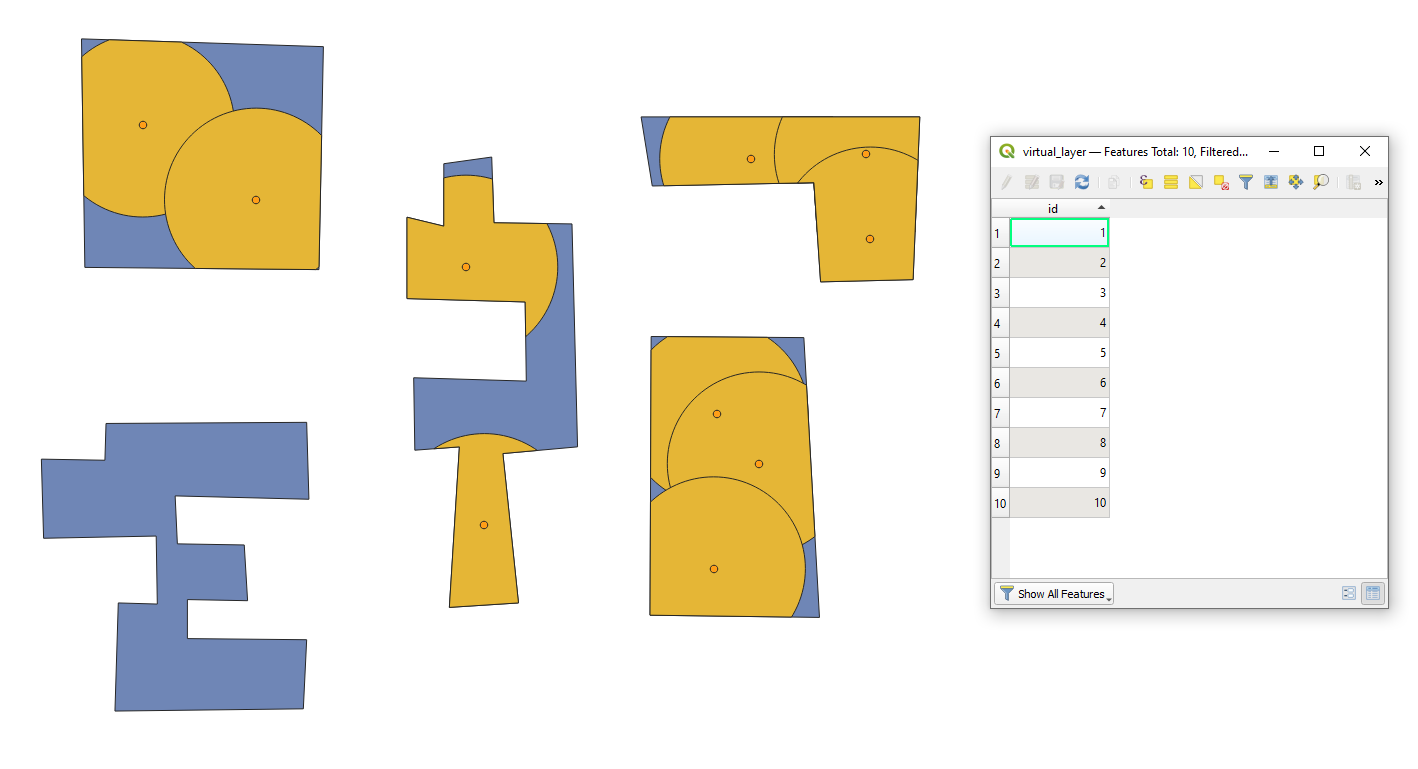Select the id cell with value 9

(x=1060, y=473)
